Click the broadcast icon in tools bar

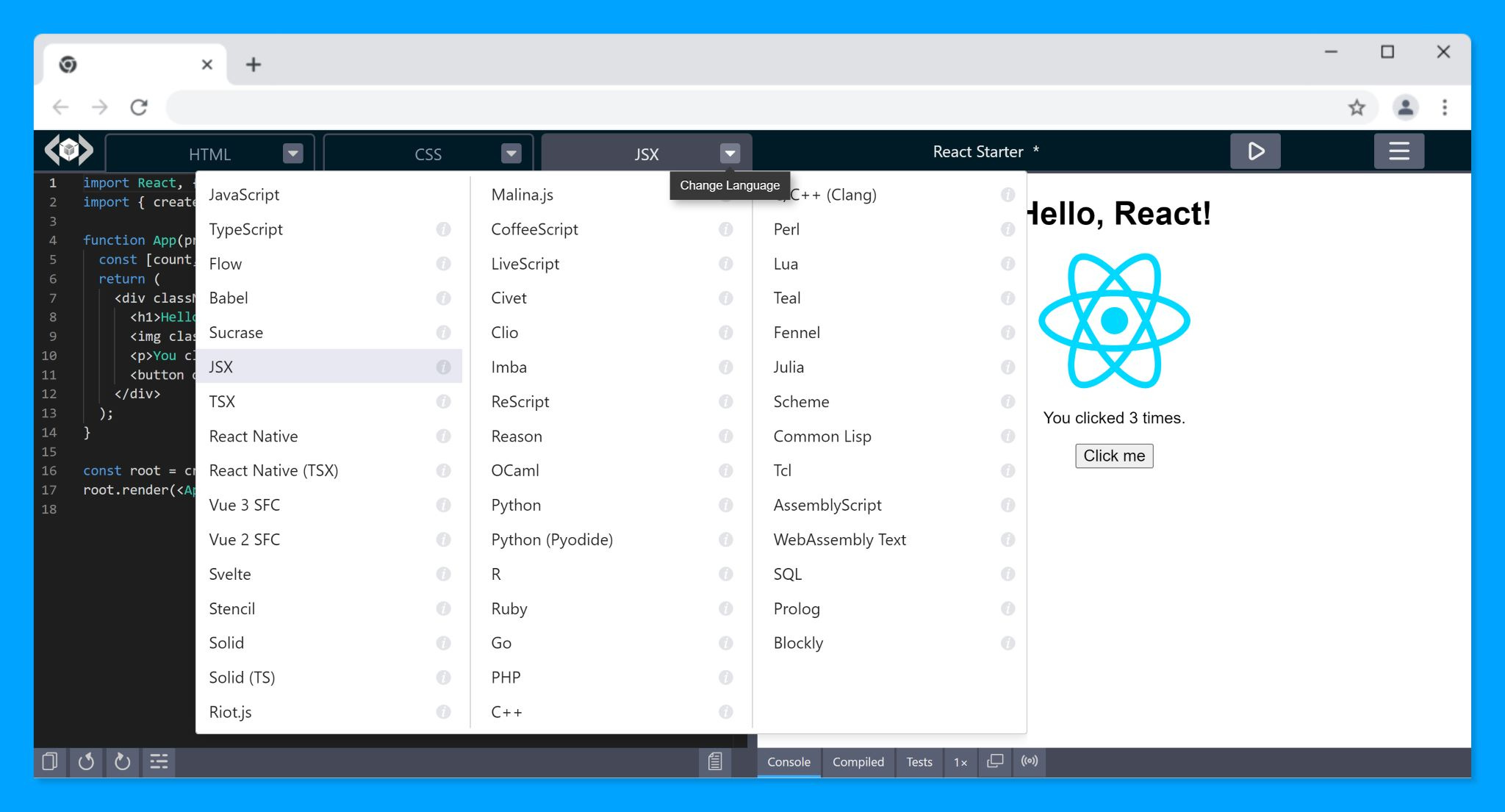click(x=1030, y=761)
